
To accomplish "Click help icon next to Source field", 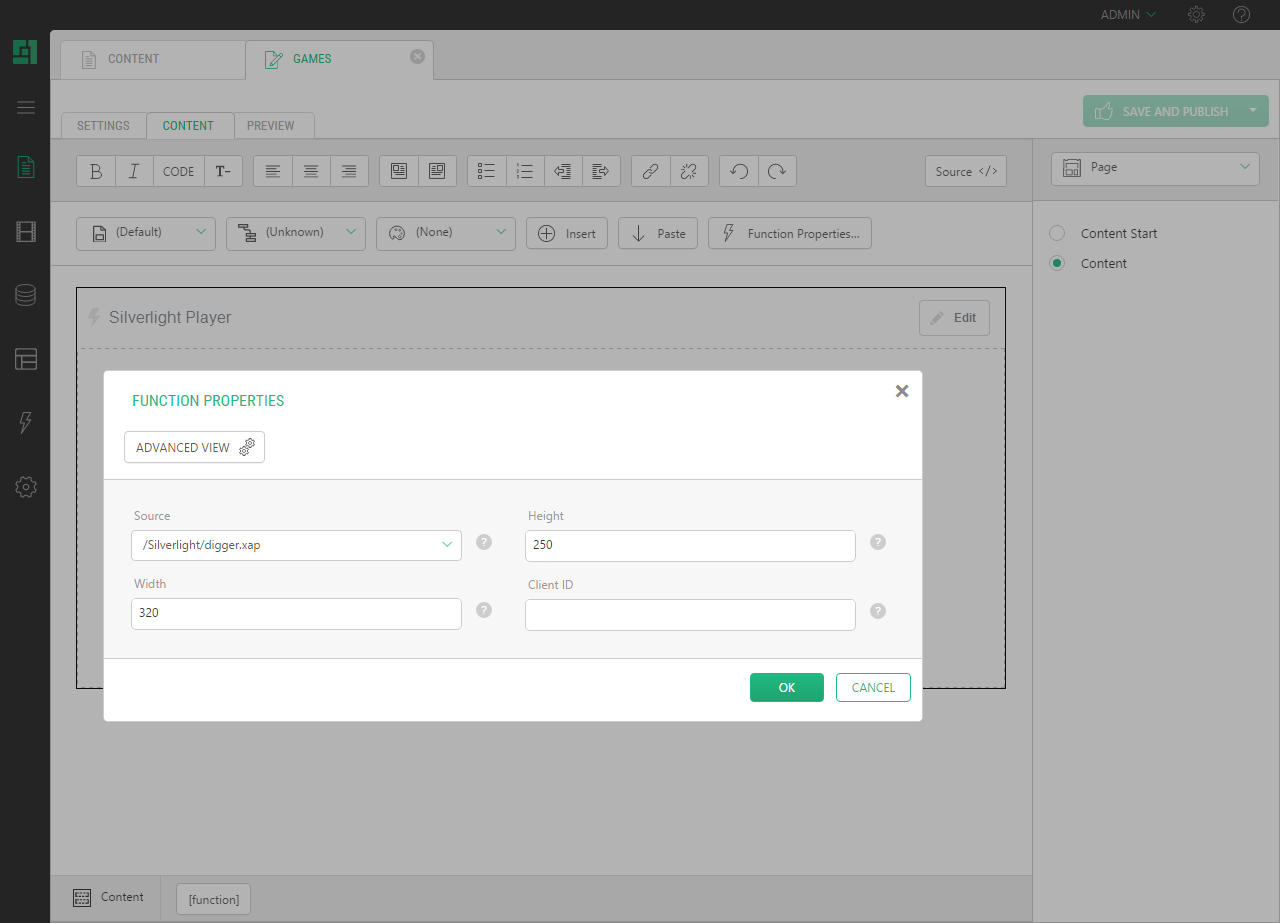I will pos(484,542).
